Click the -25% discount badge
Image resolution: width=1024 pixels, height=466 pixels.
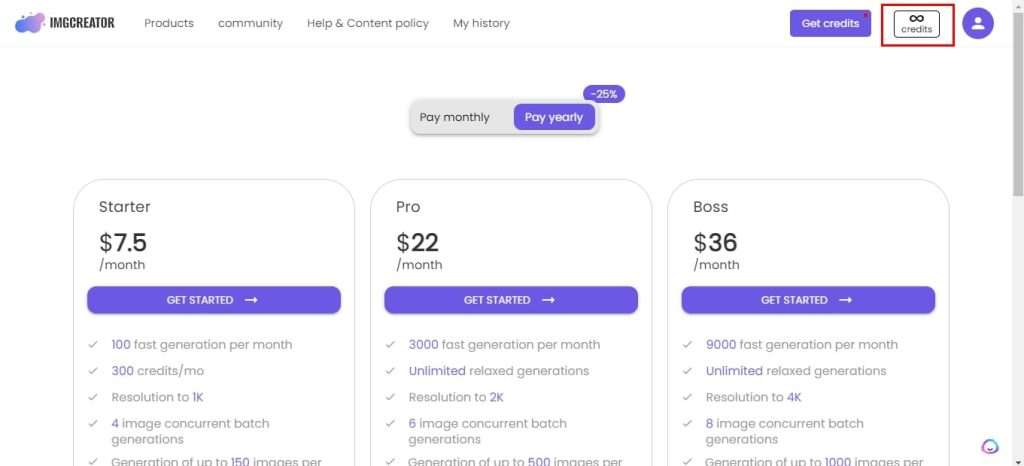[x=604, y=94]
